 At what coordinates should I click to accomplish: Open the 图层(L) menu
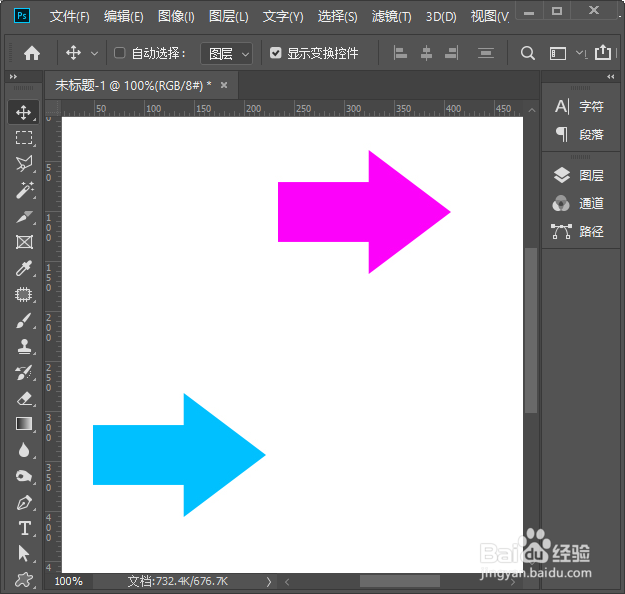tap(228, 16)
